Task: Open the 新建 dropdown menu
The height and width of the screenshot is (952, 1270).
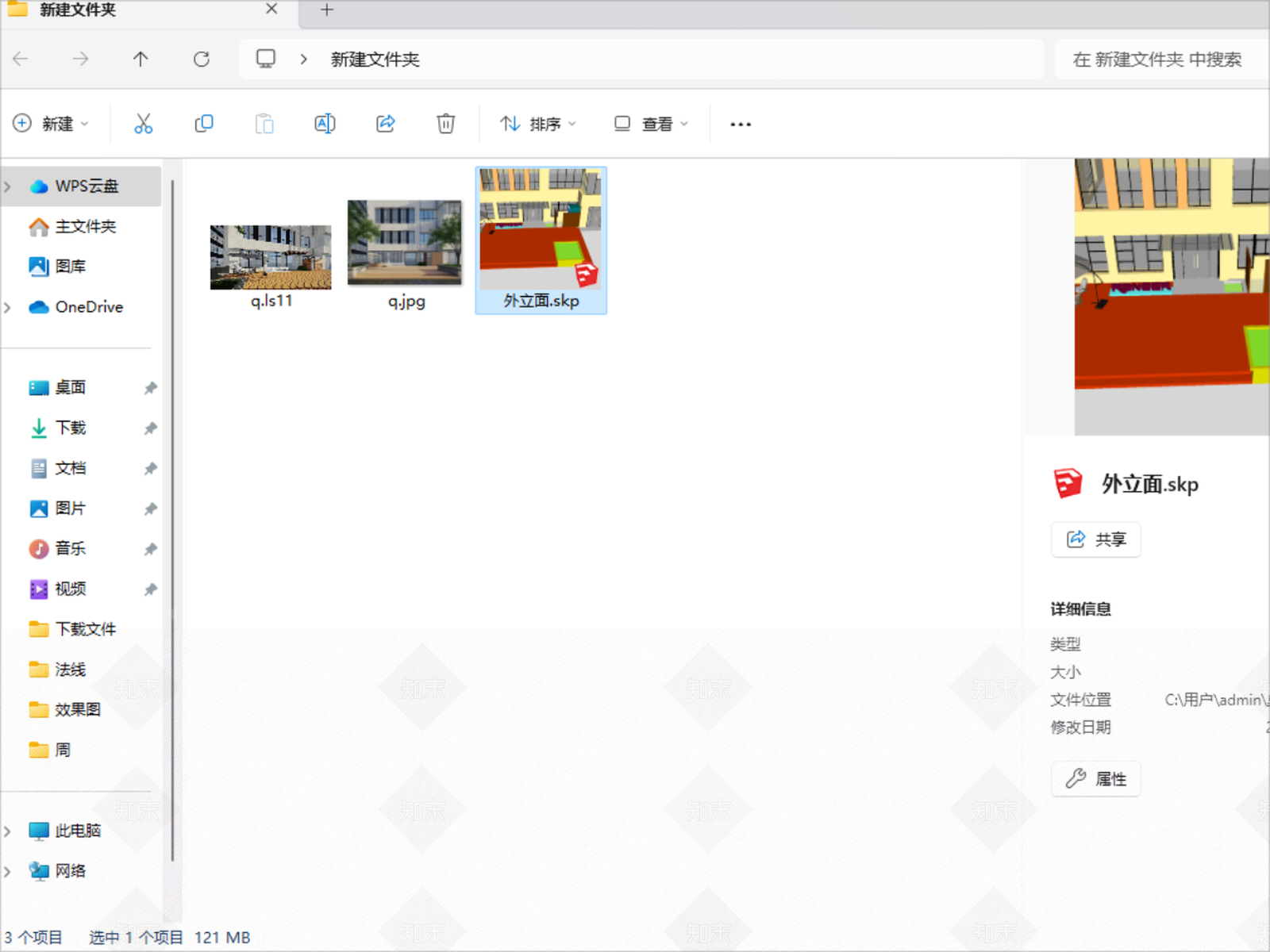Action: (x=52, y=124)
